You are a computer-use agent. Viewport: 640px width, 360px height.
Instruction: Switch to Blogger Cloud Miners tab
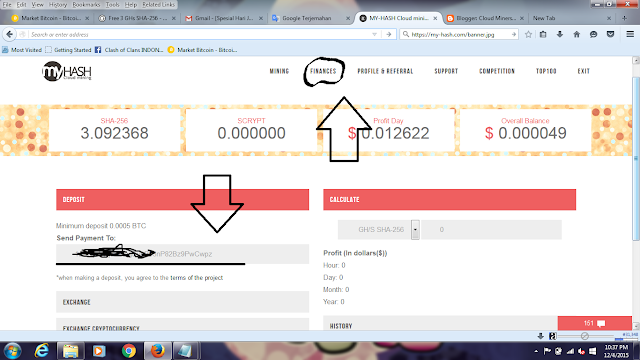pos(485,18)
